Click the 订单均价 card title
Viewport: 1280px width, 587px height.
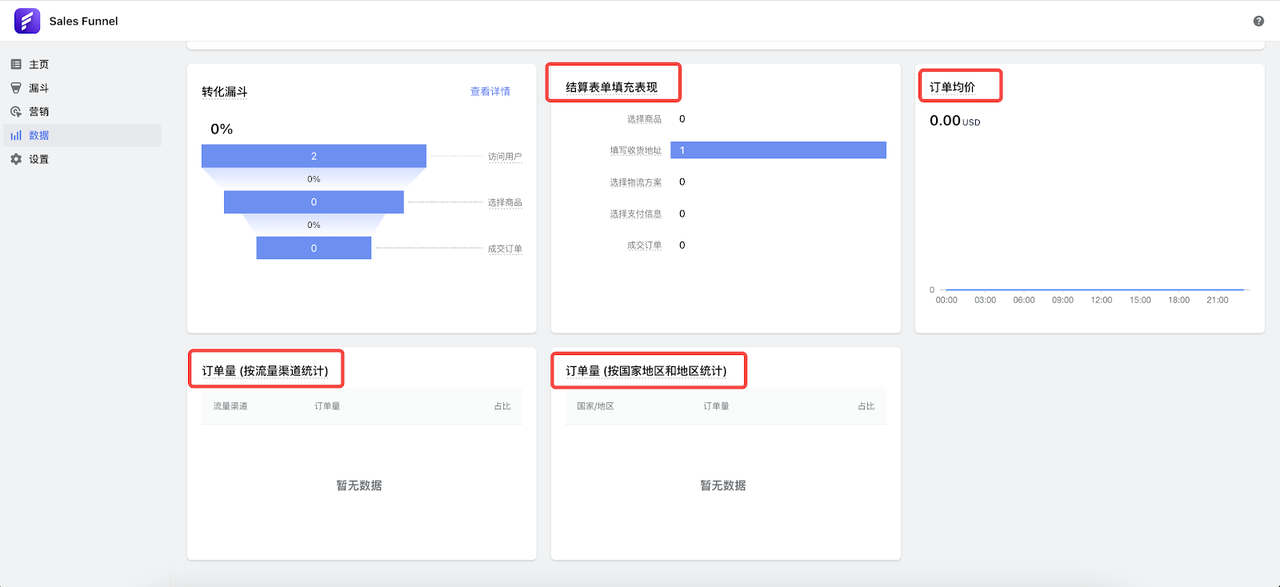952,88
